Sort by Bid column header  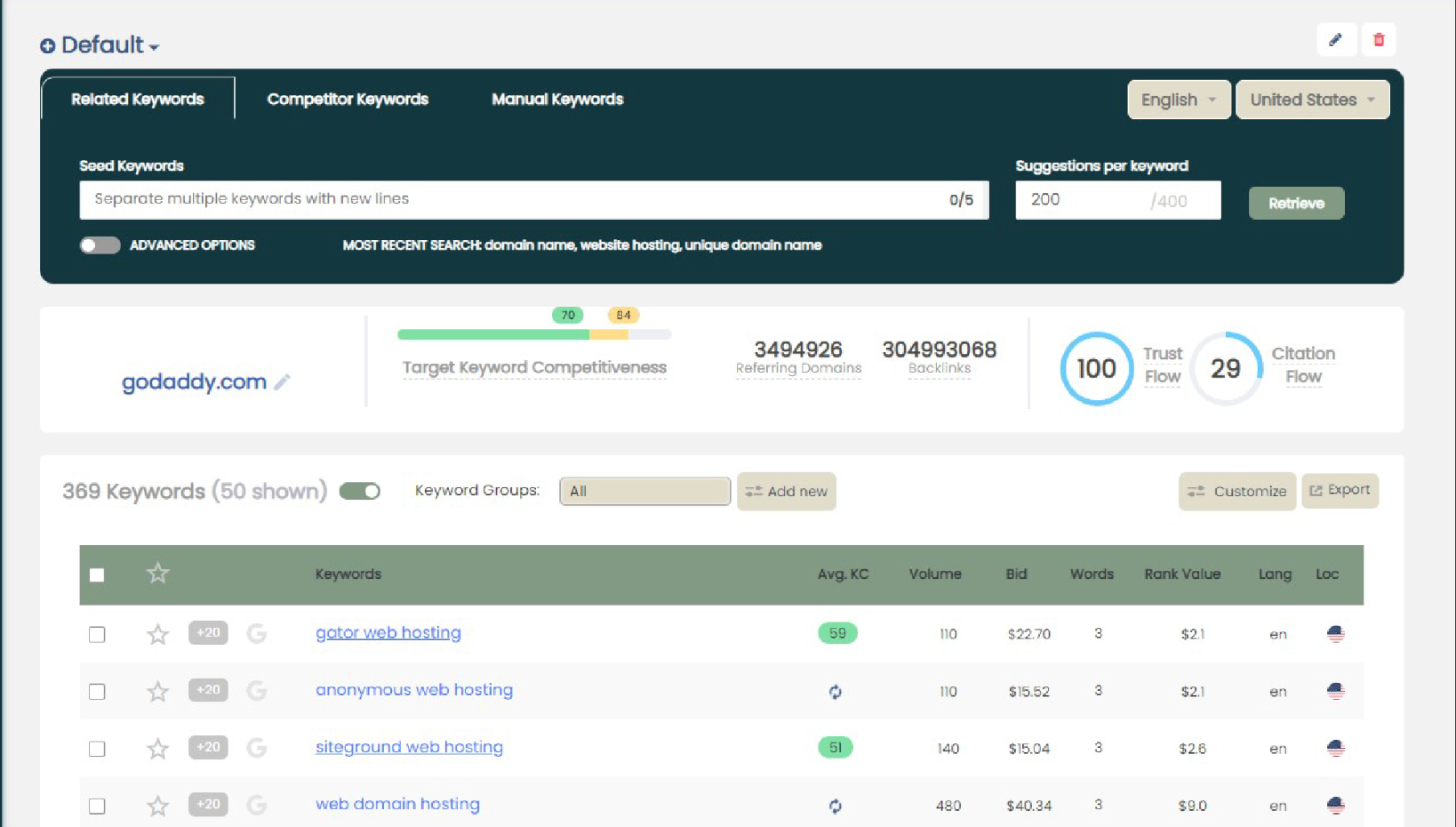(1016, 574)
